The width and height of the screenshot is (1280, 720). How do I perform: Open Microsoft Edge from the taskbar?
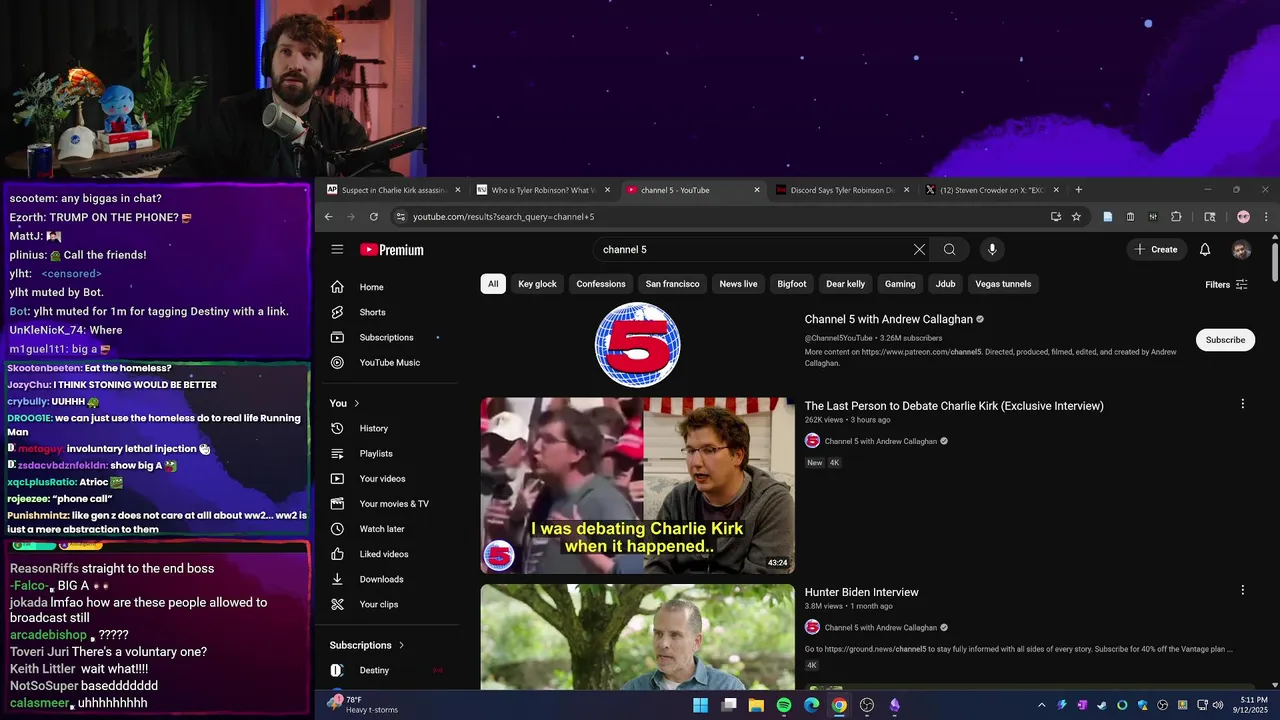click(x=811, y=705)
